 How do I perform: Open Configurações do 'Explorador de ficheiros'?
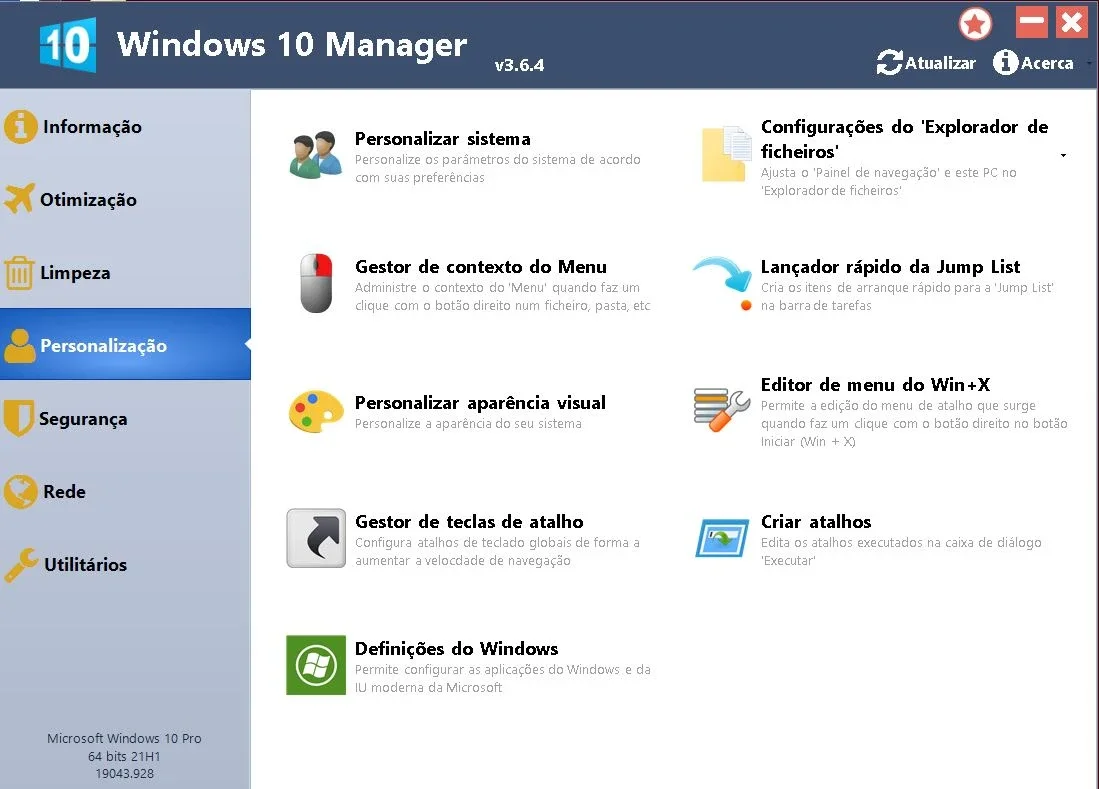(x=904, y=139)
